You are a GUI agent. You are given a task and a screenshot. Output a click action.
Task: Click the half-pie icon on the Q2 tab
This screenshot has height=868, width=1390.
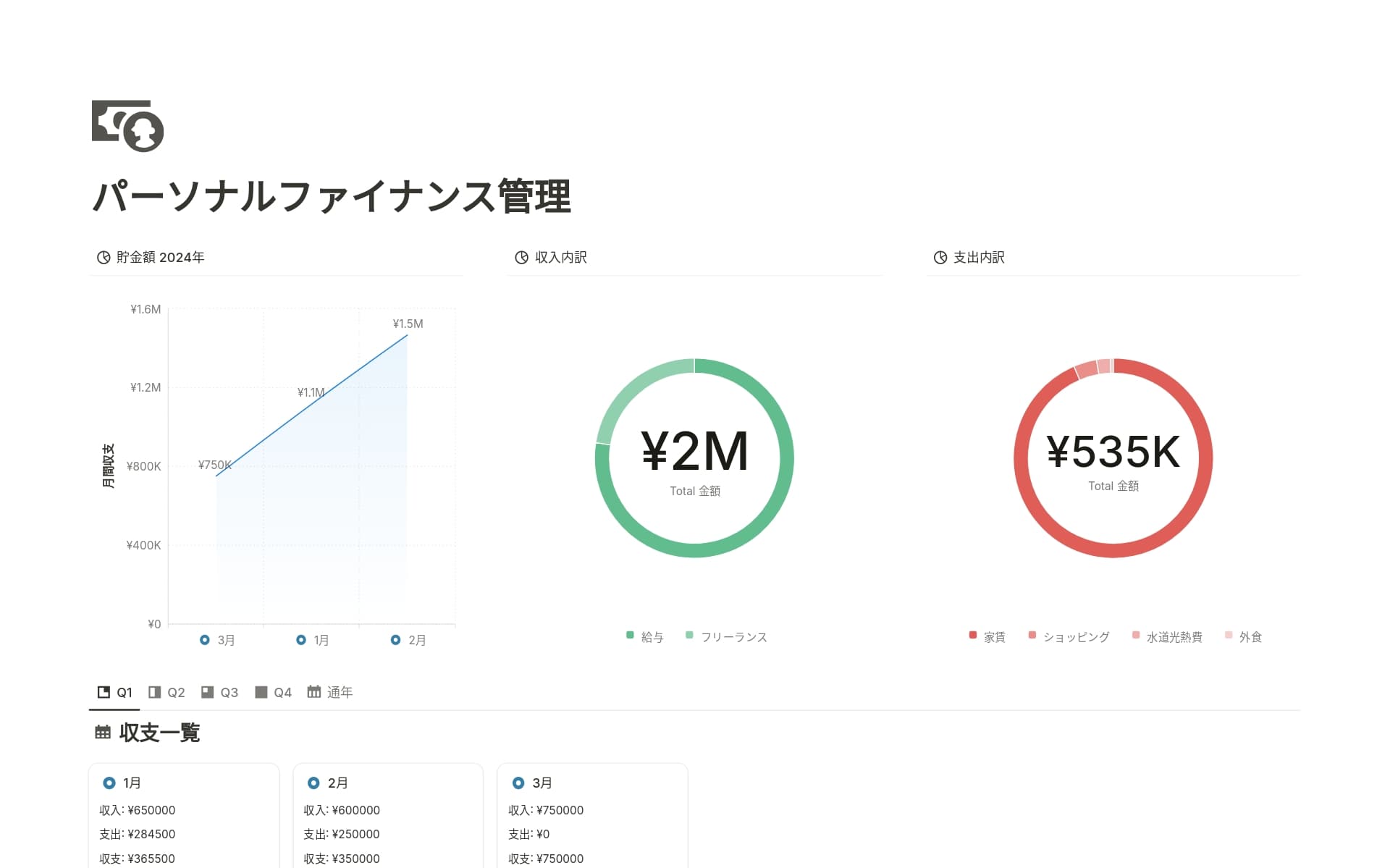(155, 692)
